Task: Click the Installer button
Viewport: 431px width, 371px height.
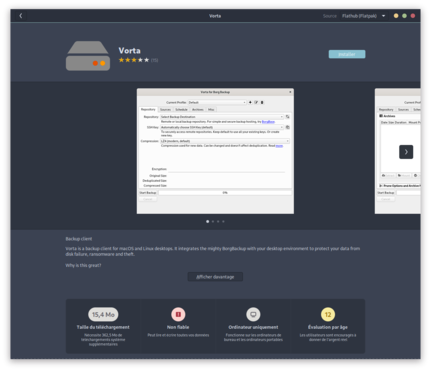Action: 347,54
